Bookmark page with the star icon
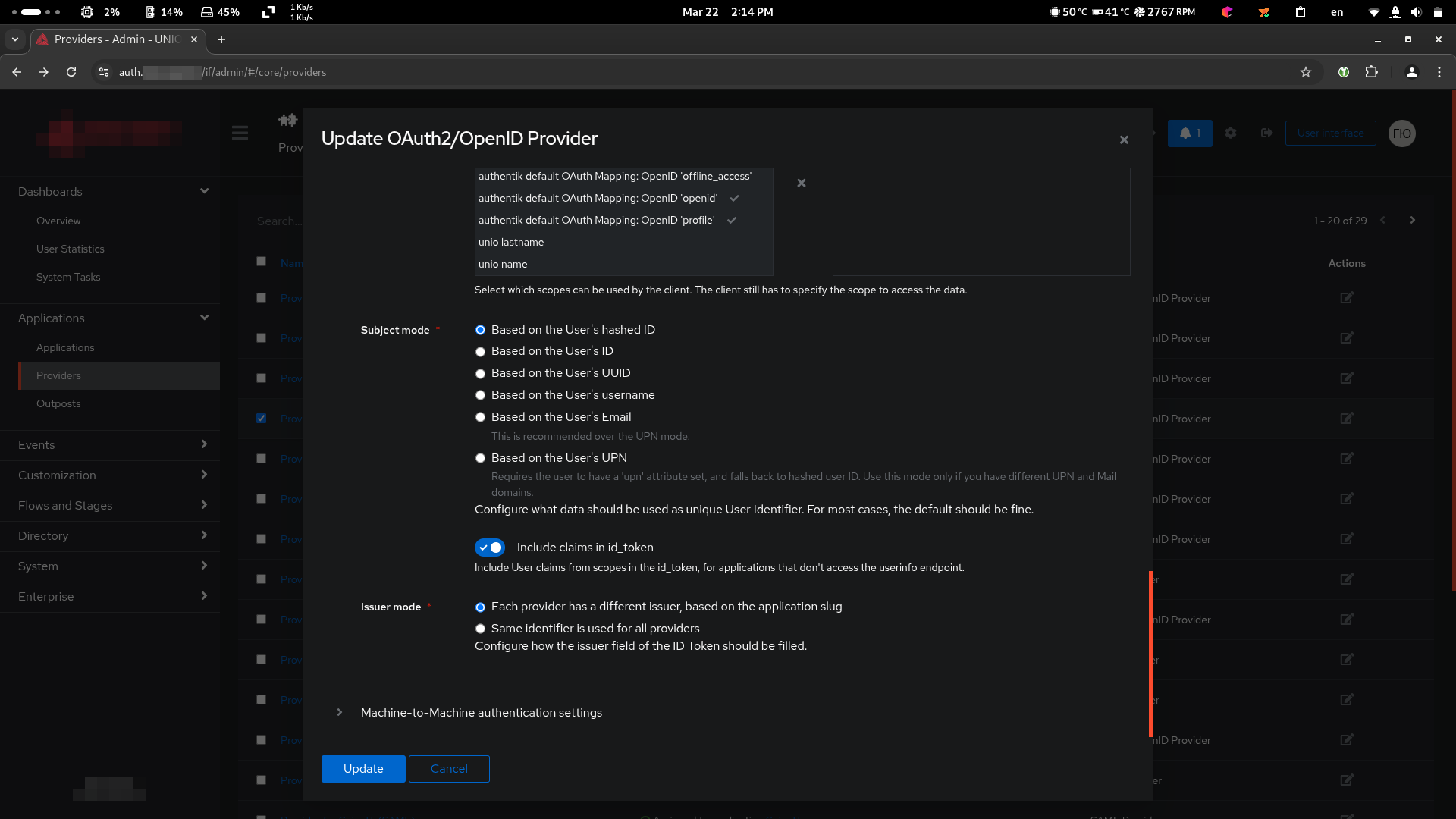The image size is (1456, 819). point(1305,72)
